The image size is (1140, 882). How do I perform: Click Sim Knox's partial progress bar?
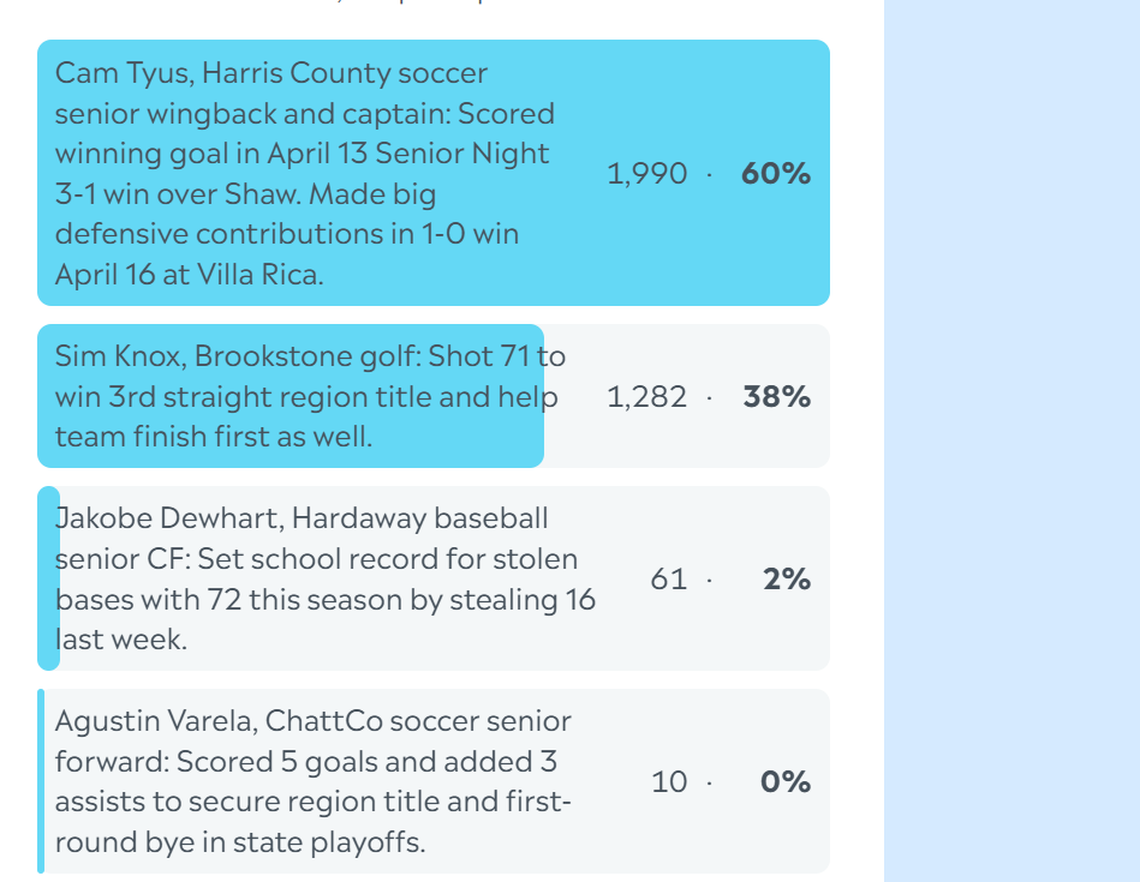click(290, 396)
